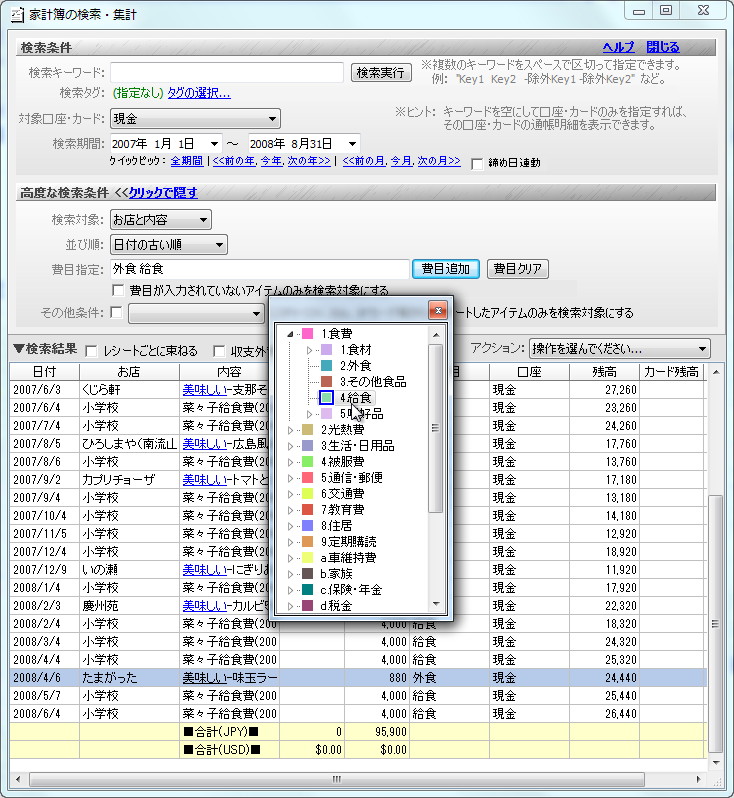Select the 3.その他食品 category color icon
Screen dimensions: 734x798
326,381
